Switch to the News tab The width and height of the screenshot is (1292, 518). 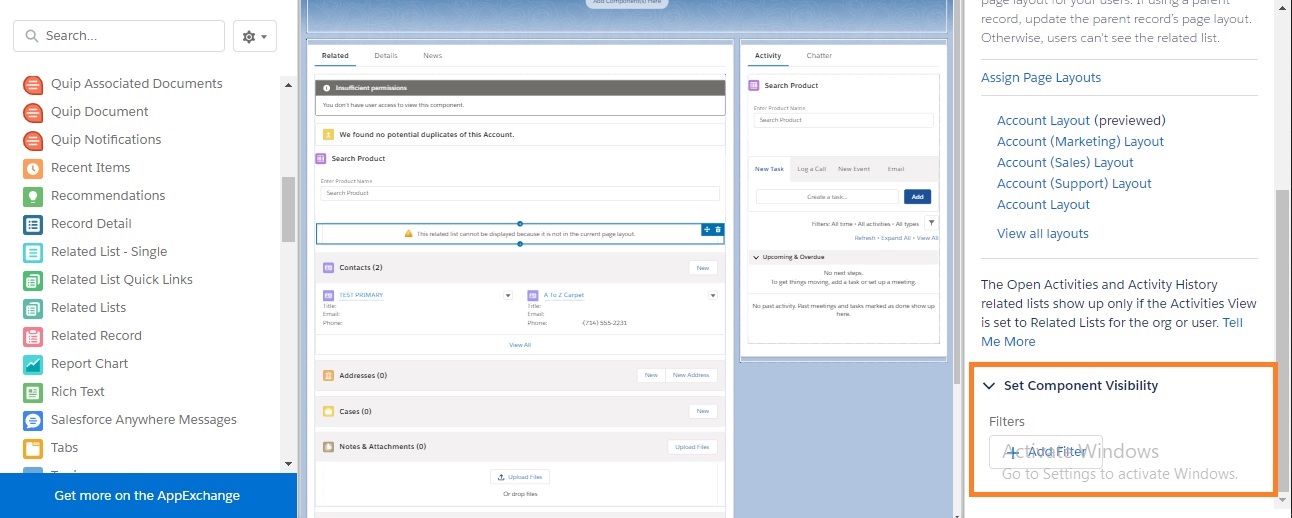[x=432, y=56]
